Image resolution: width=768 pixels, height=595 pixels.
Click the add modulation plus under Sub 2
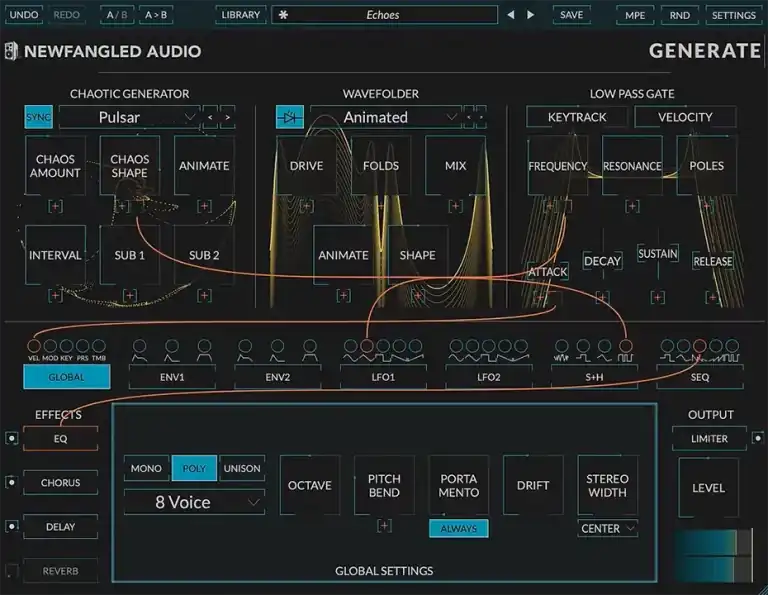pos(204,295)
